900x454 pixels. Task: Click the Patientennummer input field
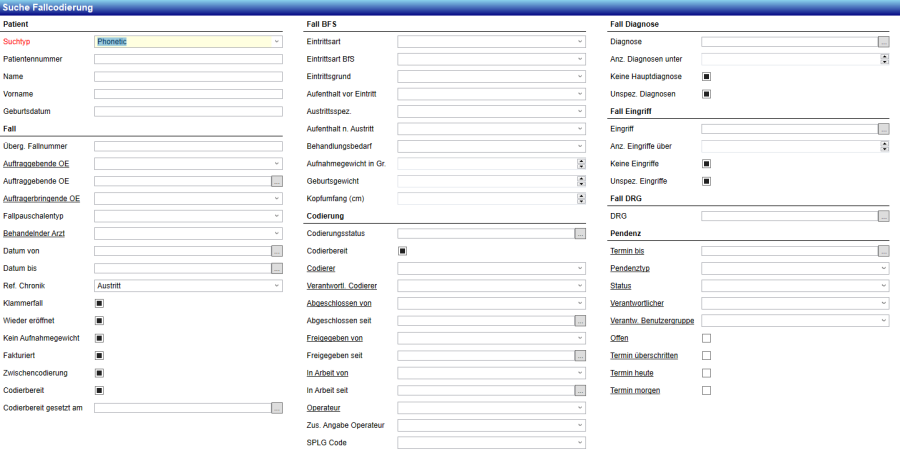click(x=188, y=59)
